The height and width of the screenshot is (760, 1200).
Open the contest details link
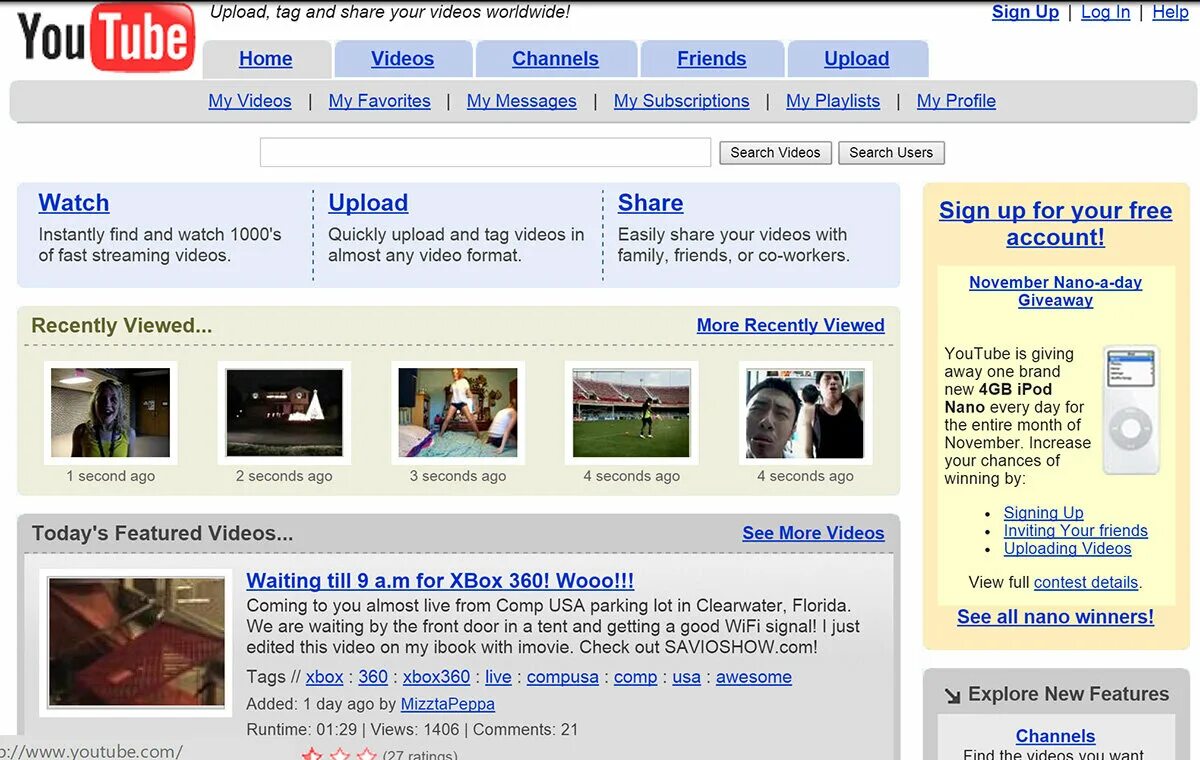click(x=1086, y=582)
